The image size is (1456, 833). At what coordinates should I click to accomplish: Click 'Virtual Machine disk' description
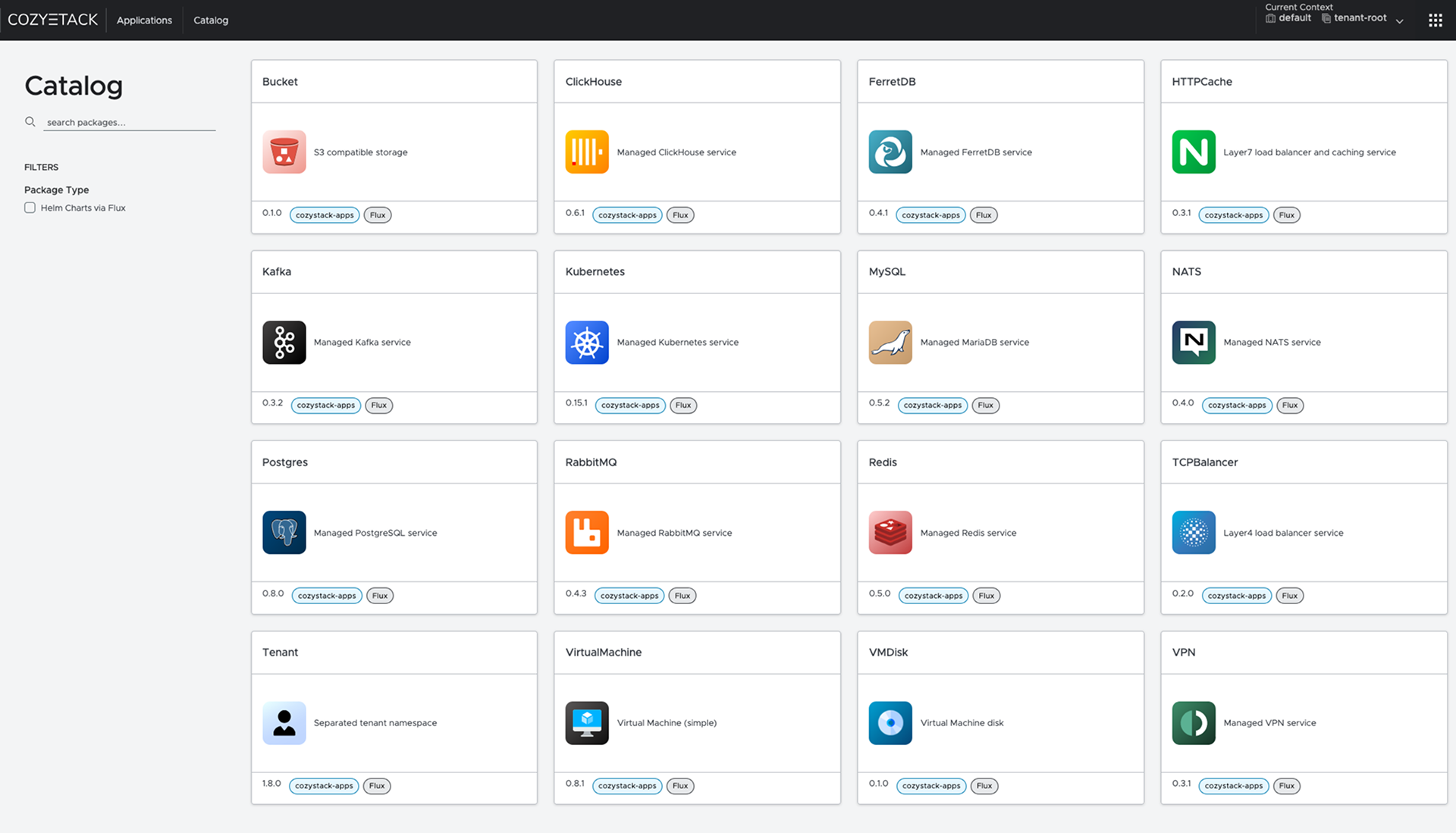[x=962, y=723]
